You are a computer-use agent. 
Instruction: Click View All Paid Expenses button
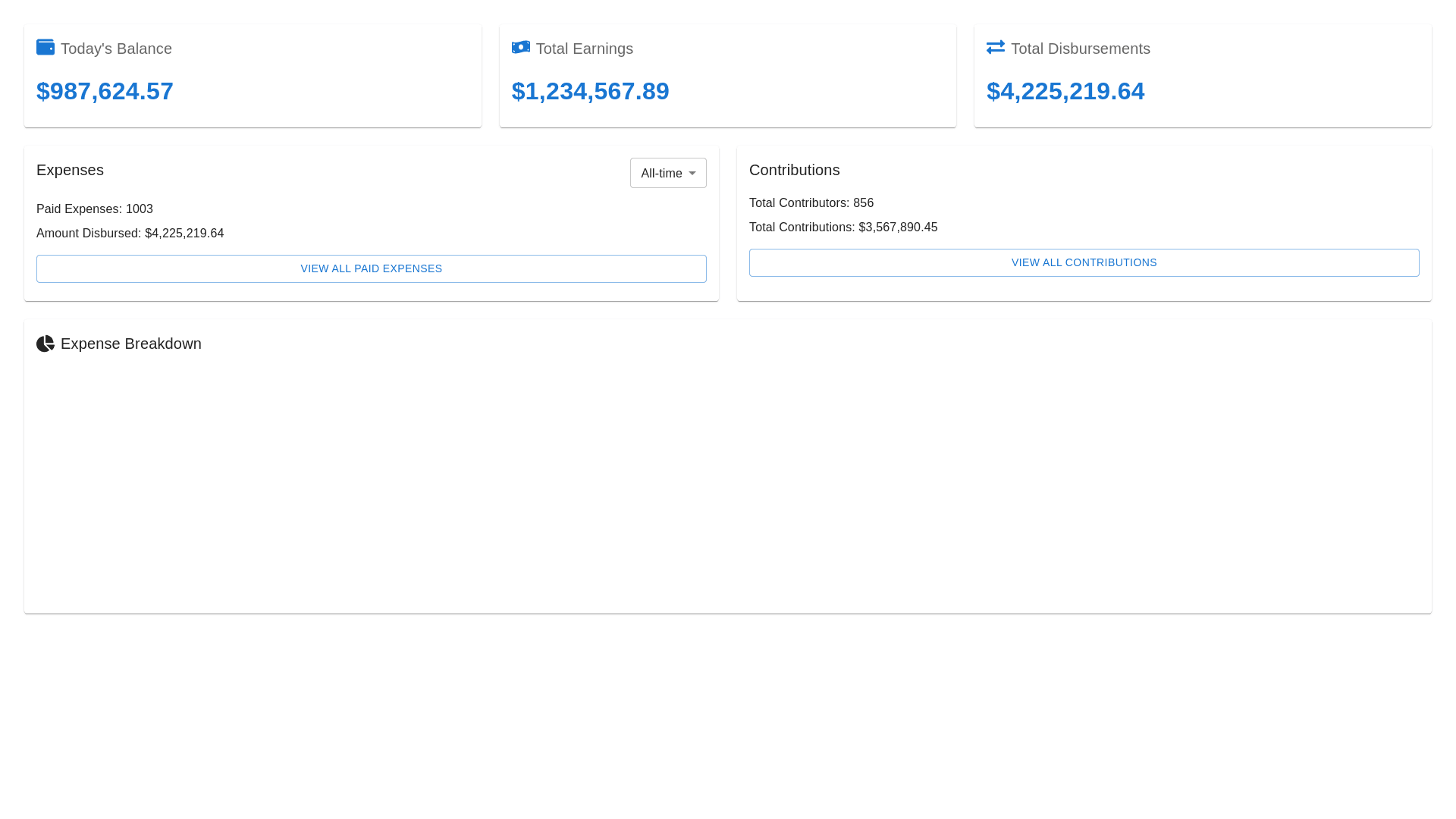[372, 268]
